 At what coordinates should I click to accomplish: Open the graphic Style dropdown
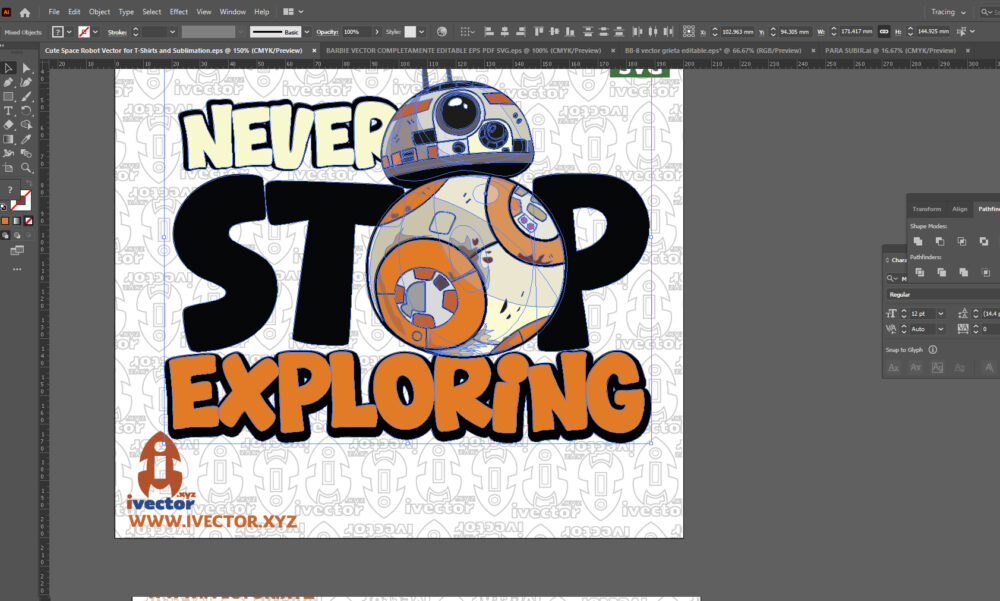coord(421,32)
